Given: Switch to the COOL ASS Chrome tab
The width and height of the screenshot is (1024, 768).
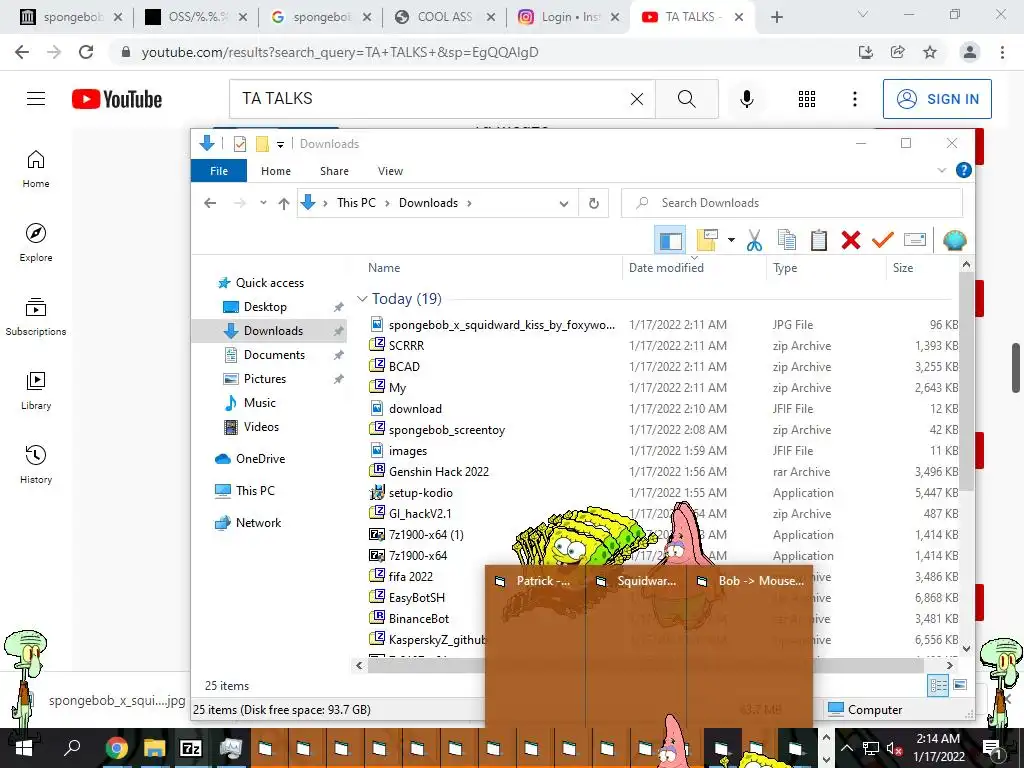Looking at the screenshot, I should point(445,17).
